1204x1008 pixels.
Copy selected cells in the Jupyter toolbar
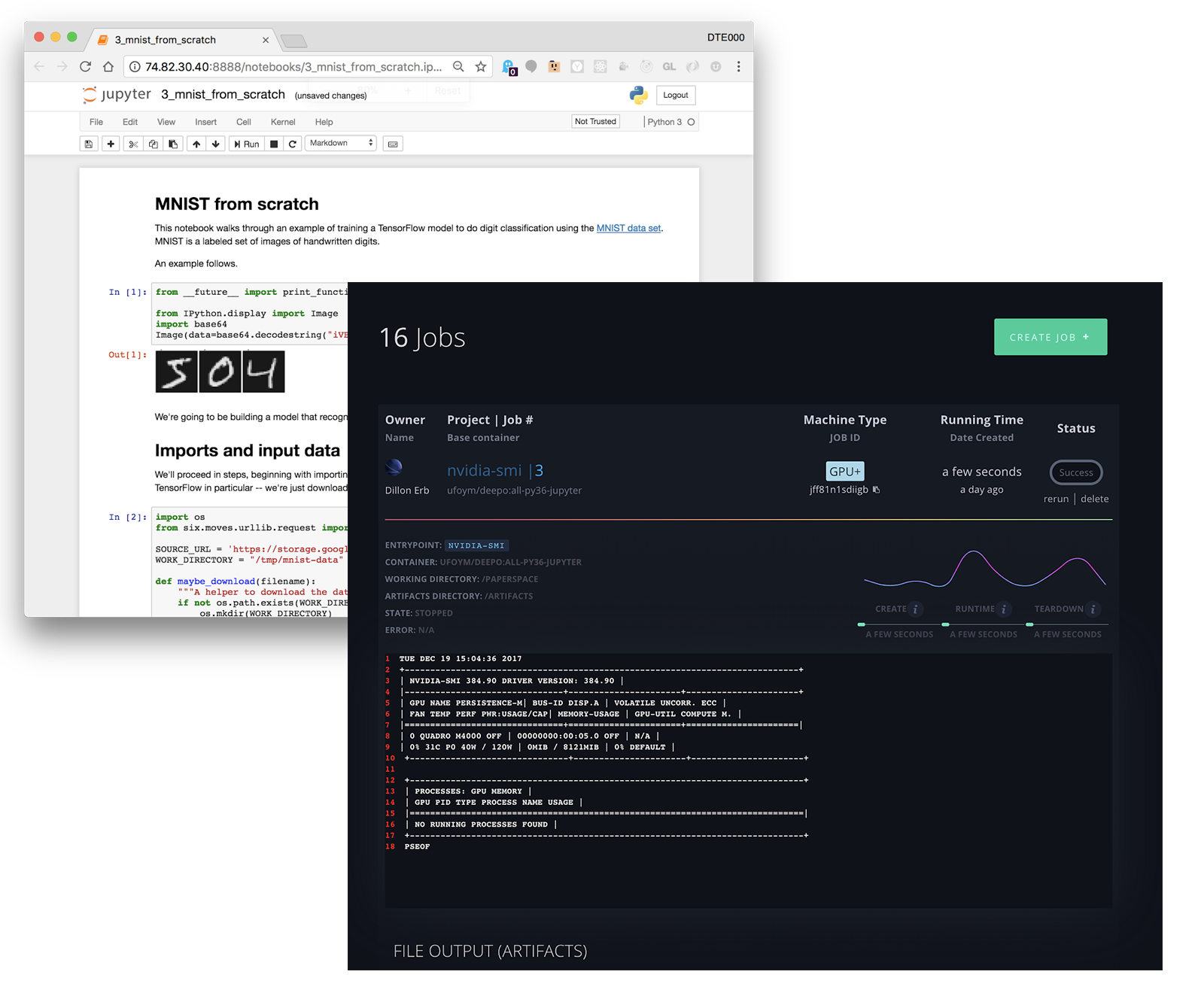point(154,144)
